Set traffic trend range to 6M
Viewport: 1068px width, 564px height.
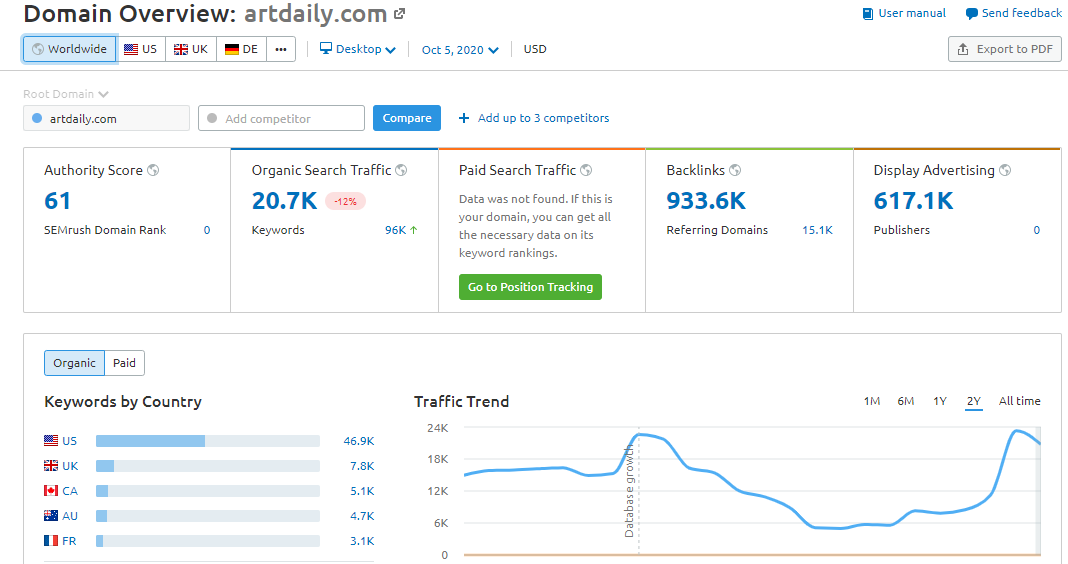tap(906, 401)
